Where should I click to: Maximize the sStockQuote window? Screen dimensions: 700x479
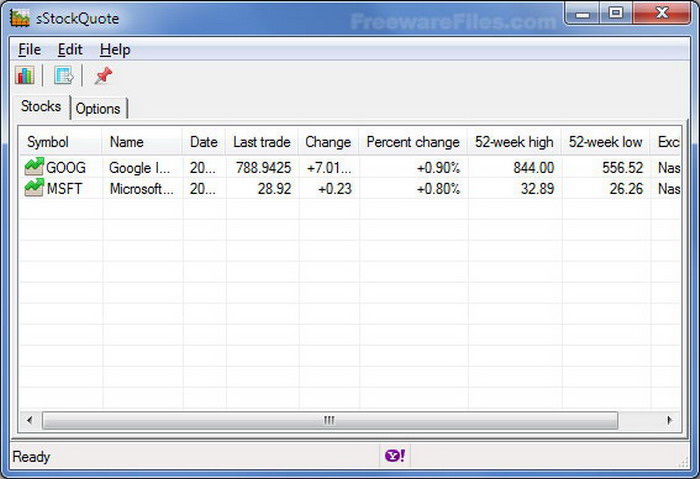[616, 13]
